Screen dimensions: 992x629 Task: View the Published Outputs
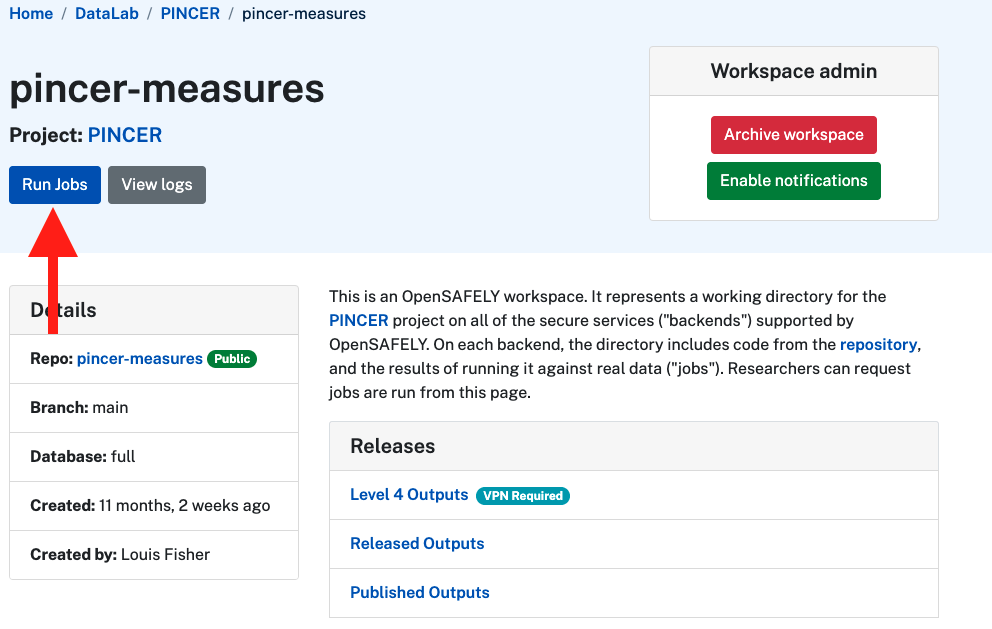(419, 592)
